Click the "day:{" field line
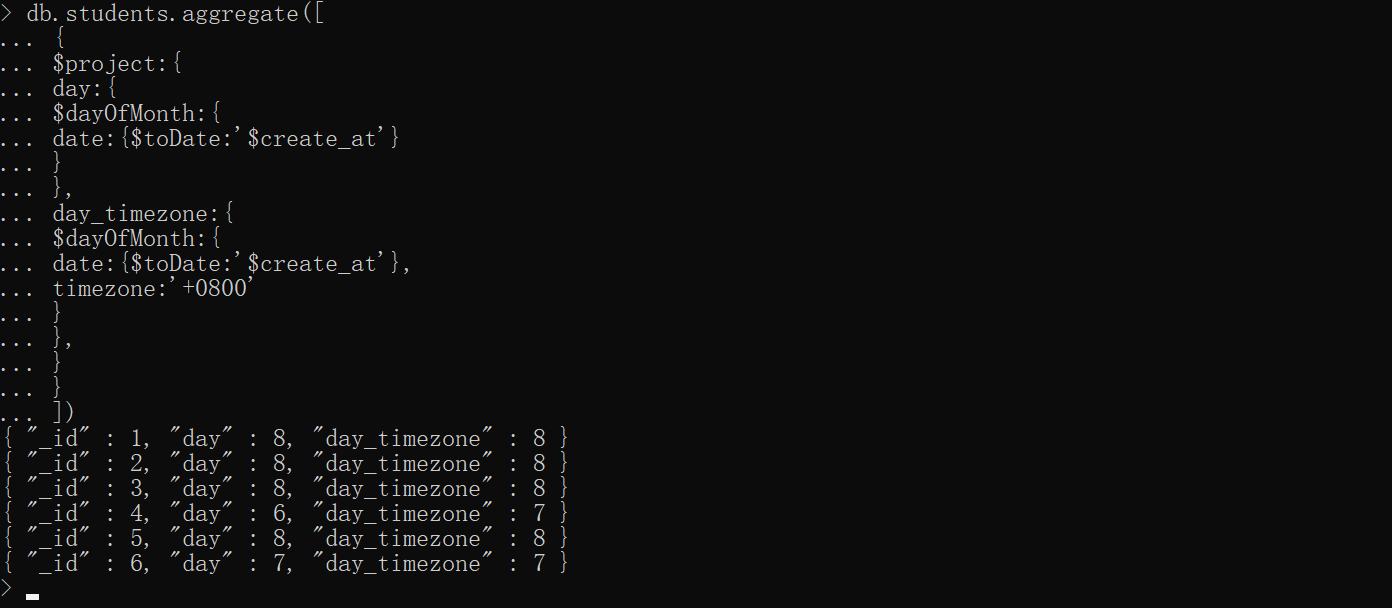 coord(85,89)
